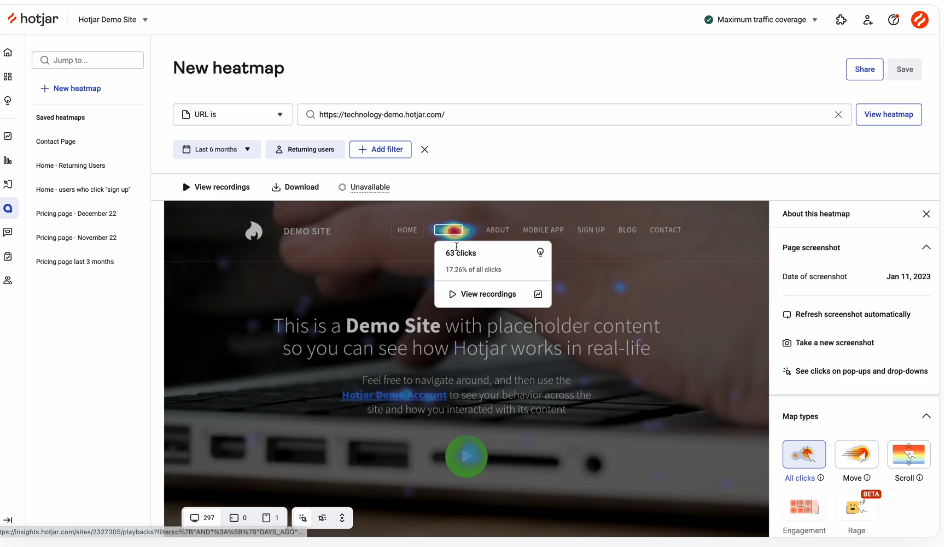The image size is (944, 547).
Task: Click the Hotjar logo
Action: point(33,19)
